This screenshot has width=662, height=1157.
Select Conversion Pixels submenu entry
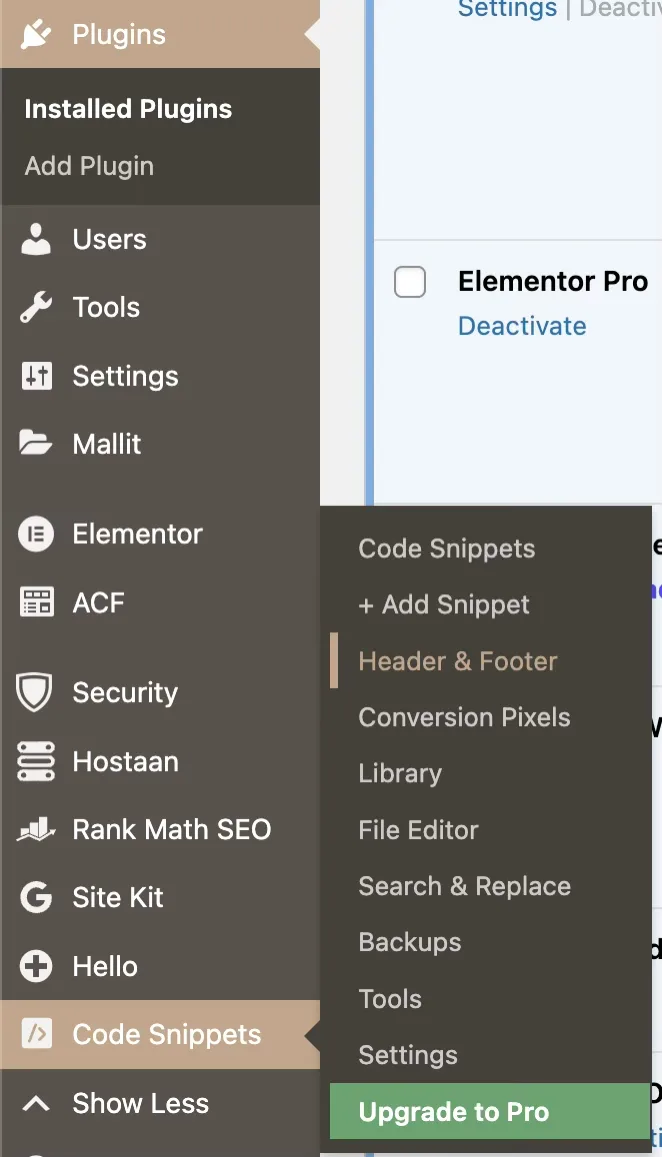(x=464, y=717)
